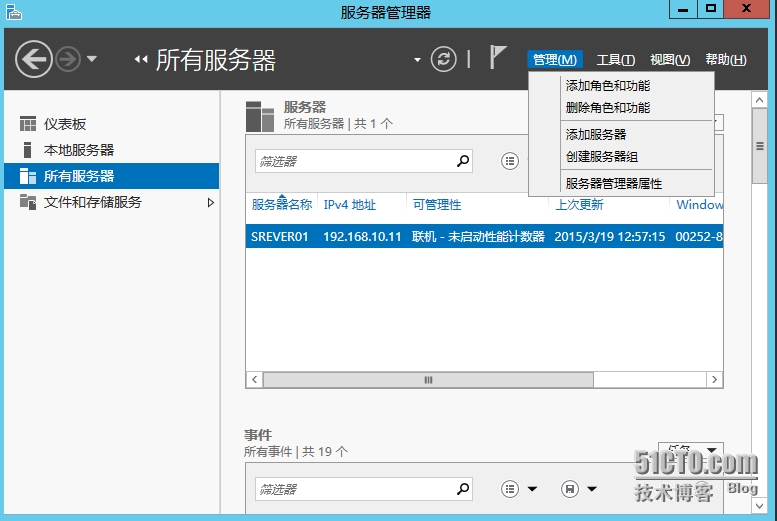This screenshot has height=521, width=777.
Task: Select 所有服务器 in the sidebar
Action: coord(111,176)
